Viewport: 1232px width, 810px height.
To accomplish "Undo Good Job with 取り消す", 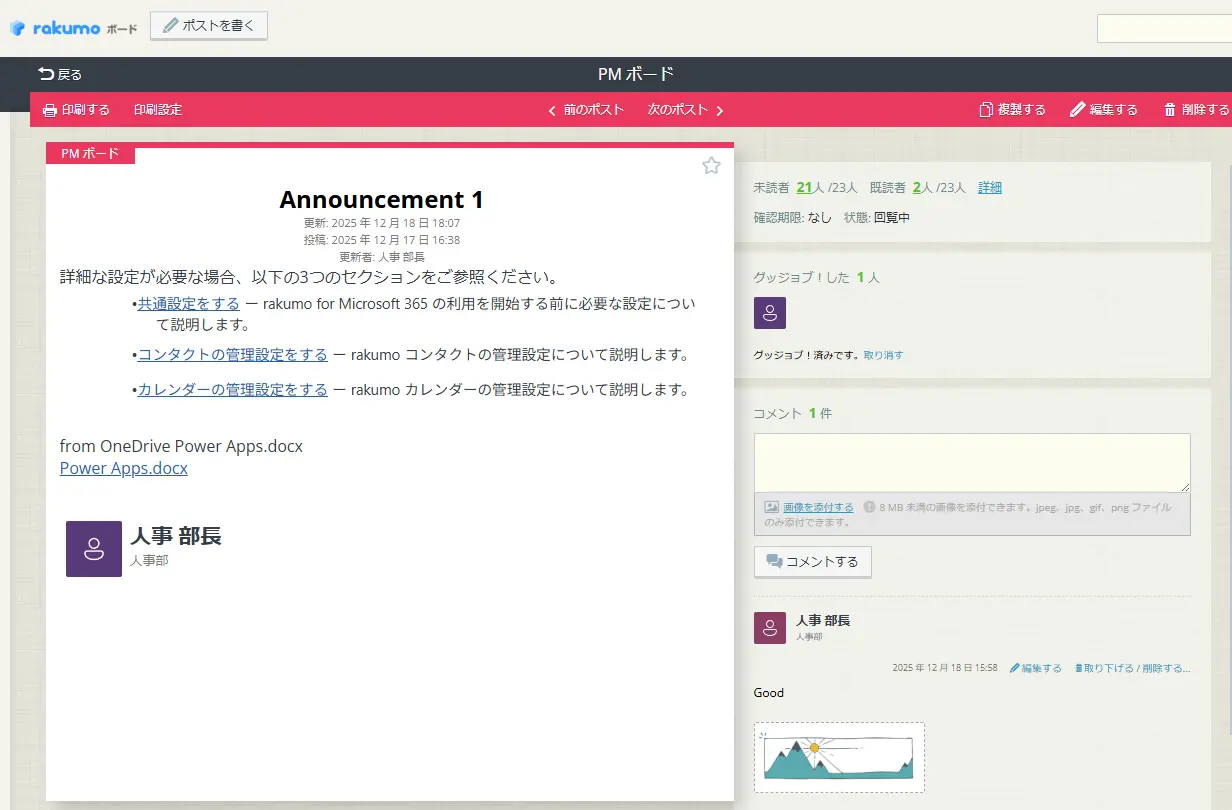I will [x=884, y=355].
